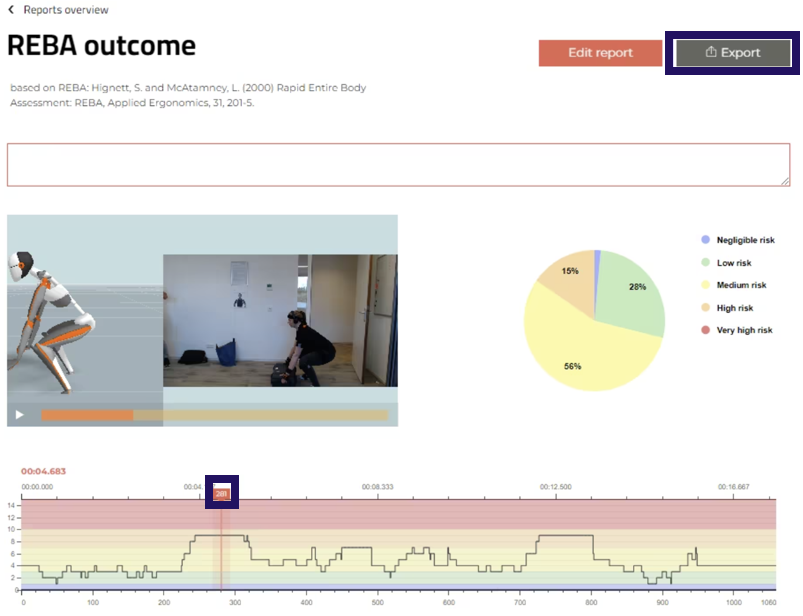Click the orange video progress bar
This screenshot has width=803, height=616.
tap(87, 415)
